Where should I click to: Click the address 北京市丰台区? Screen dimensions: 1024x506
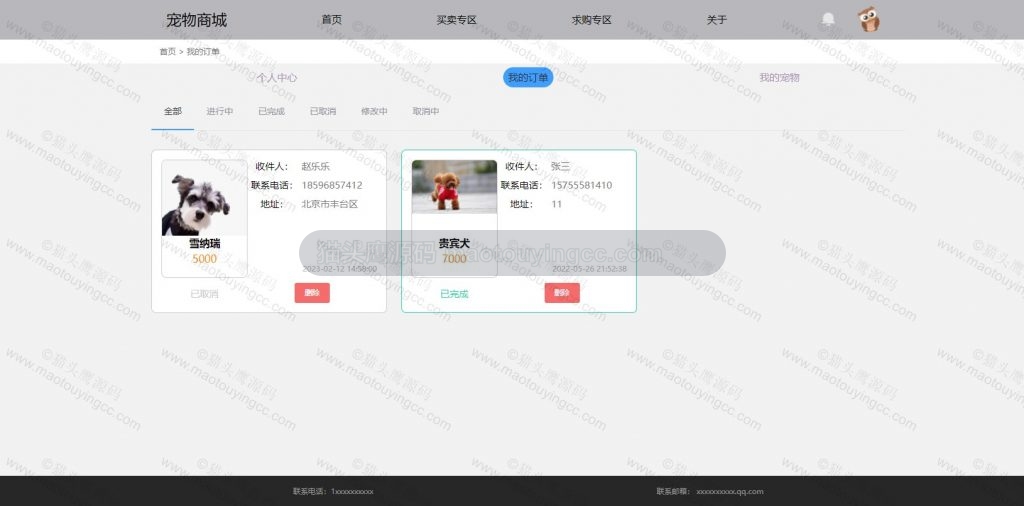coord(330,204)
